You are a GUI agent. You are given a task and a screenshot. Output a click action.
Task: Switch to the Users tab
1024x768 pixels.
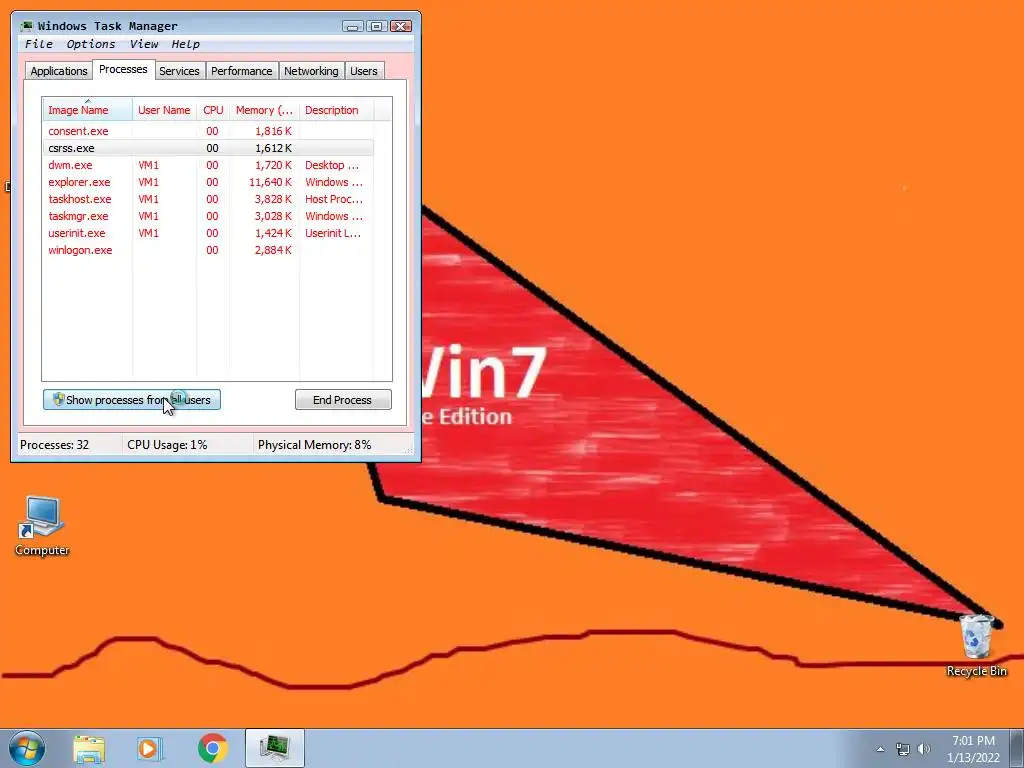coord(363,71)
